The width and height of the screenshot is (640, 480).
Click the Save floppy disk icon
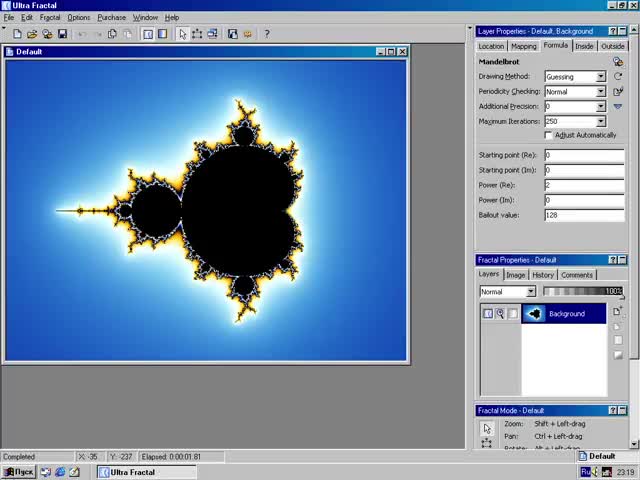click(x=62, y=34)
